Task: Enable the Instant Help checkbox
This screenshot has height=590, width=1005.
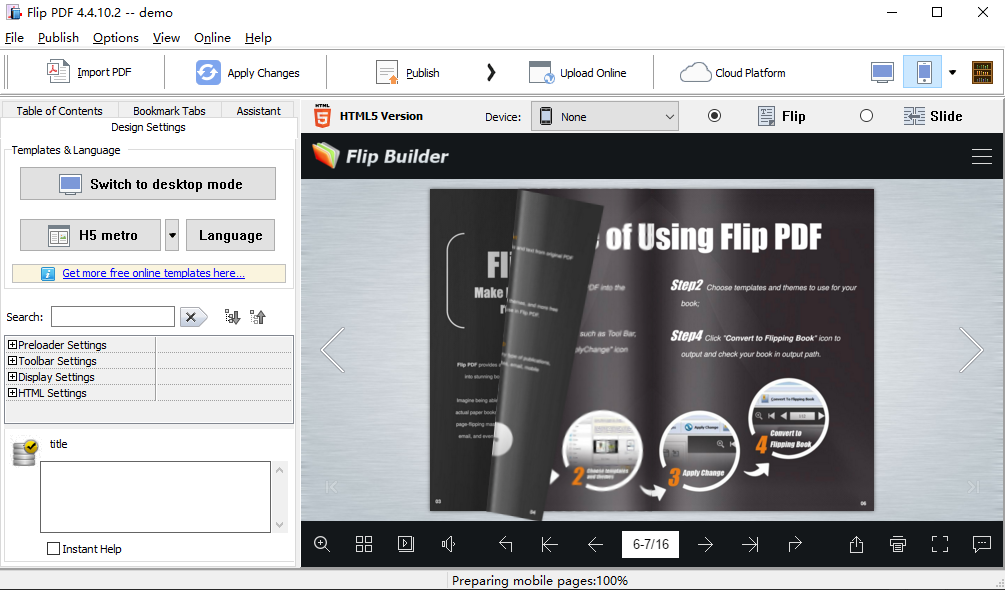Action: tap(54, 548)
